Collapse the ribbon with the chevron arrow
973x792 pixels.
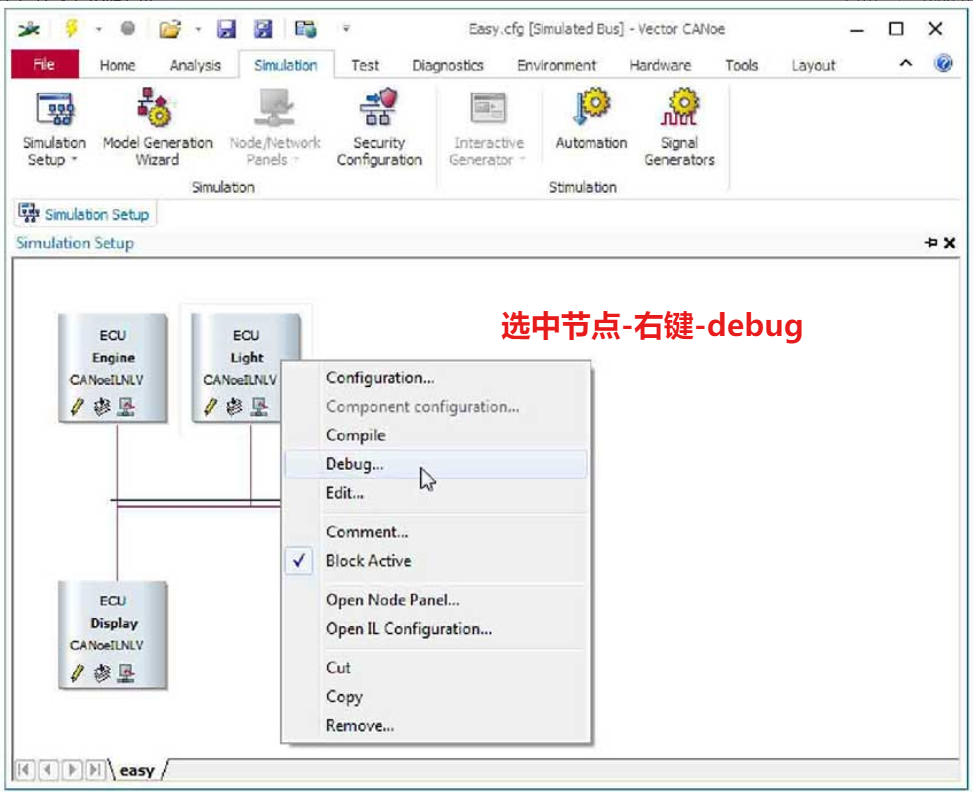(905, 62)
